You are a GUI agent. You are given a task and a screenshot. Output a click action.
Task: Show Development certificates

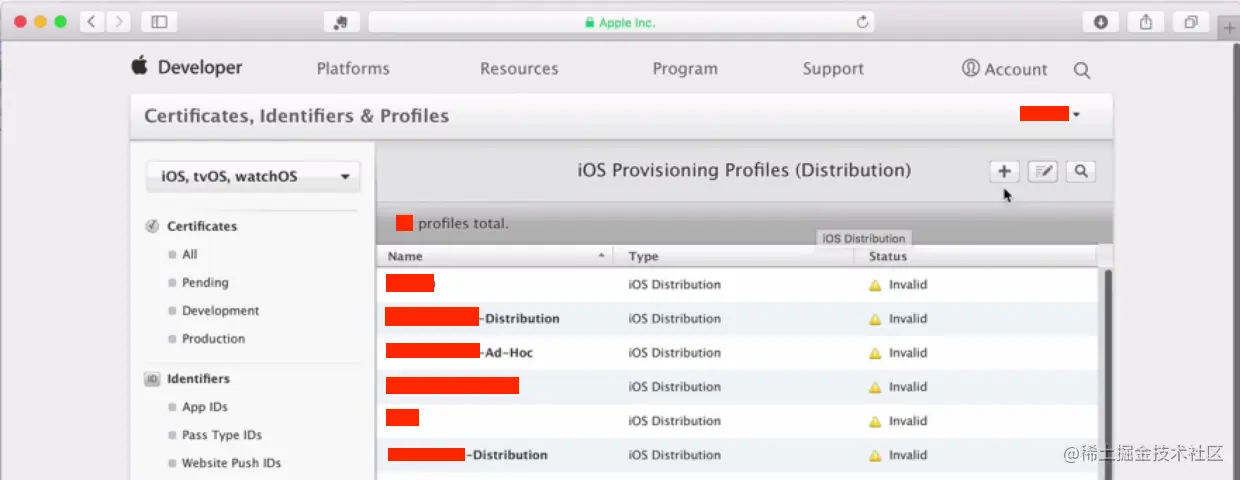click(220, 311)
